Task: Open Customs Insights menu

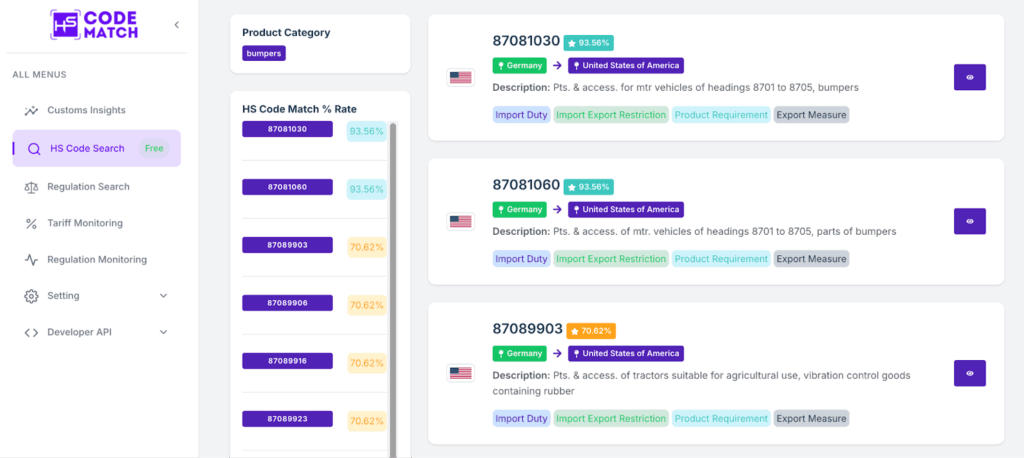Action: pyautogui.click(x=87, y=110)
